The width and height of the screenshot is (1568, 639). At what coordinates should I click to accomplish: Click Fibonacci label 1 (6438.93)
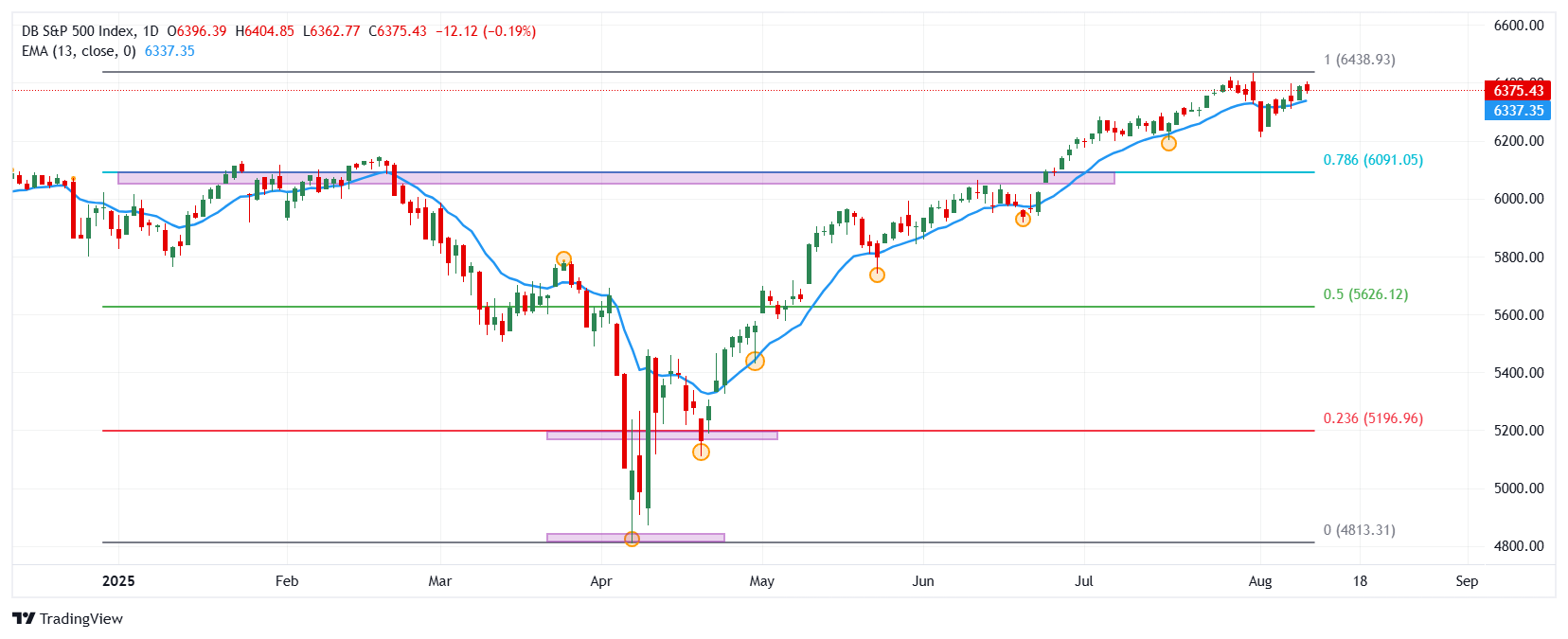[x=1360, y=60]
